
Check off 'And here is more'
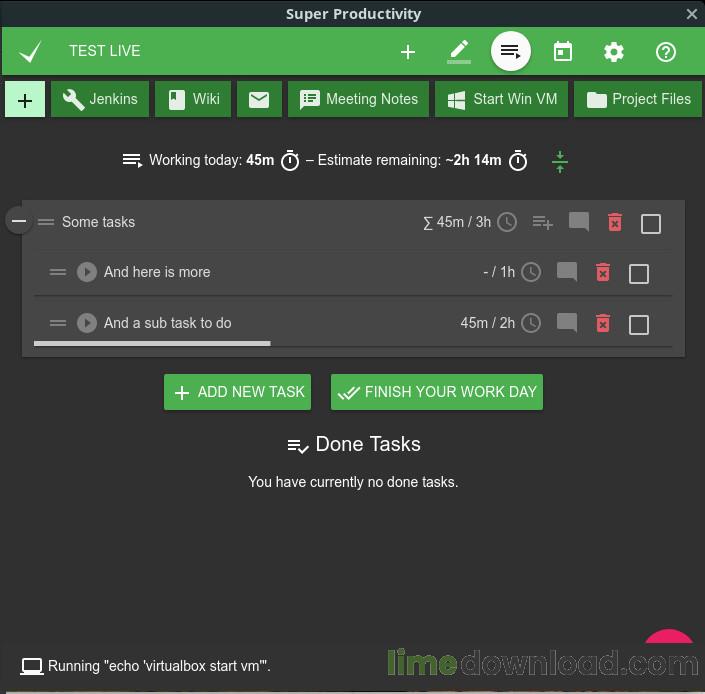[638, 274]
